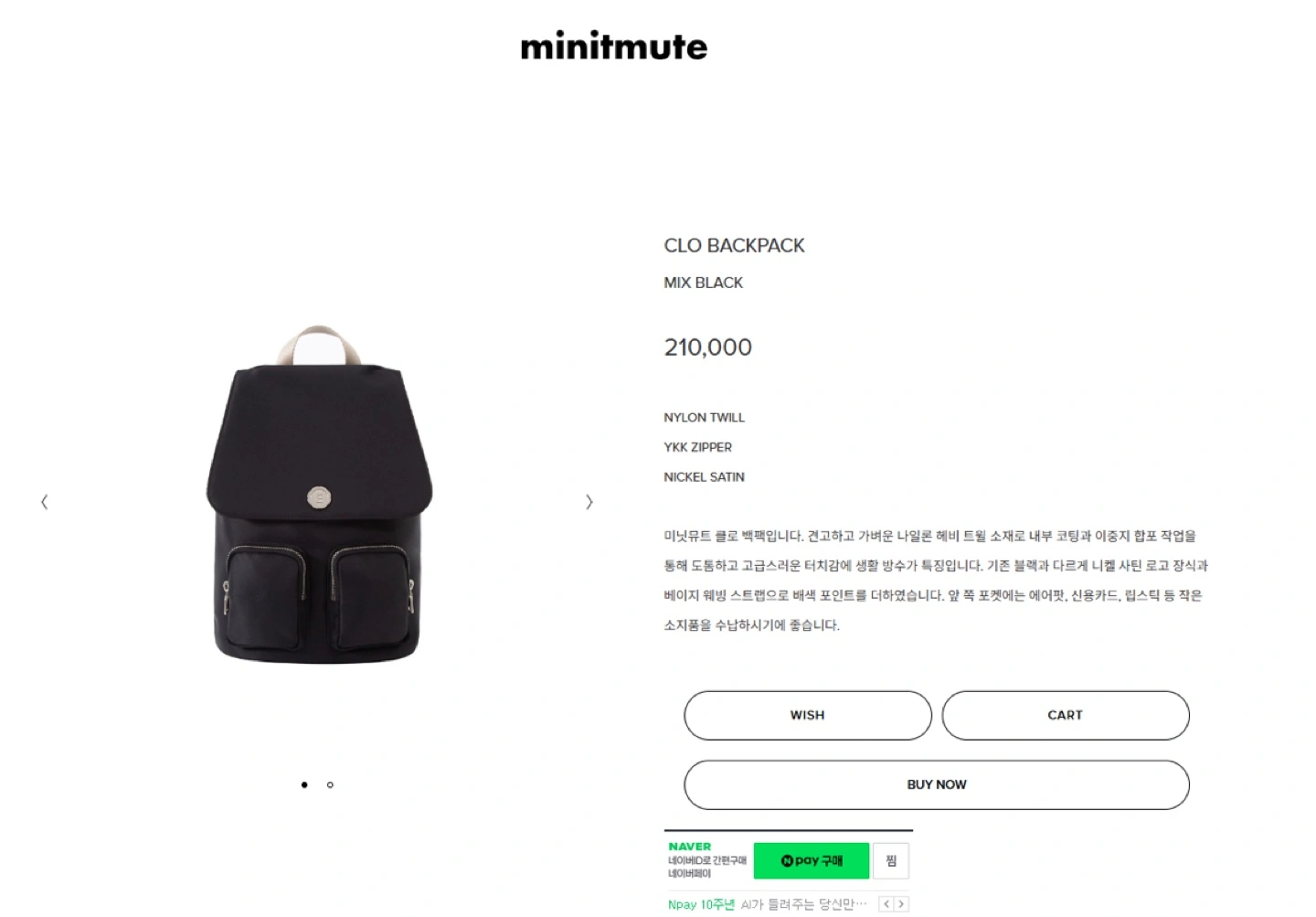Click the minitmute logo
The image size is (1316, 917).
pos(613,46)
